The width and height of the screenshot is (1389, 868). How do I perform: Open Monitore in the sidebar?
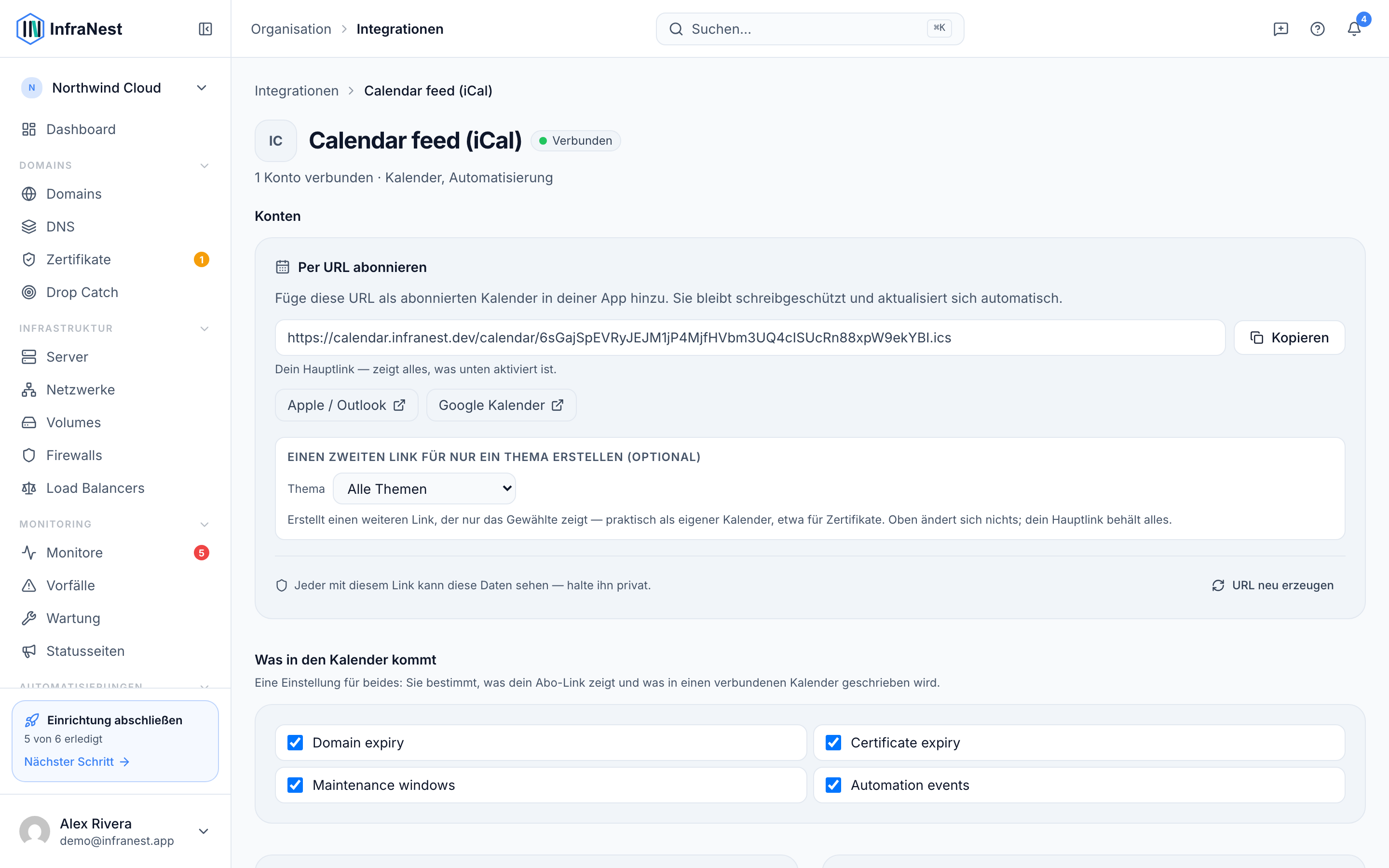coord(115,553)
